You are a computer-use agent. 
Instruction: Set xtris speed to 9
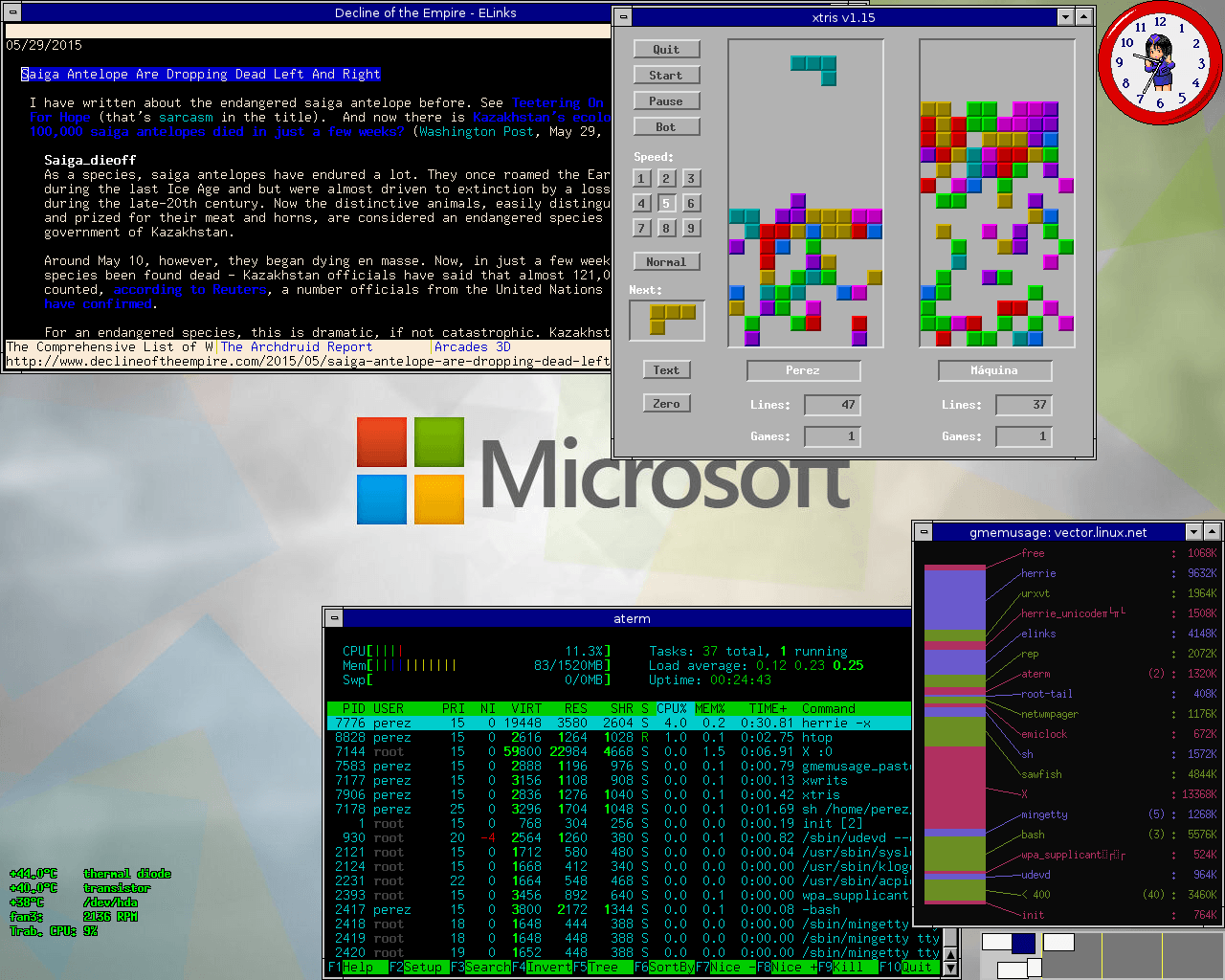pos(690,228)
